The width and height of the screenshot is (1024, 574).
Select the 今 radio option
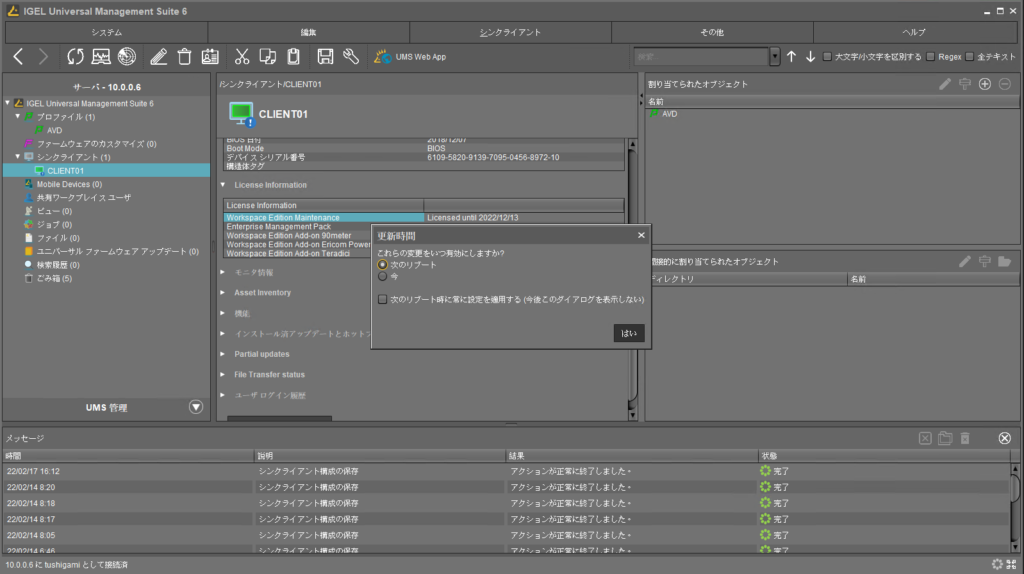383,276
